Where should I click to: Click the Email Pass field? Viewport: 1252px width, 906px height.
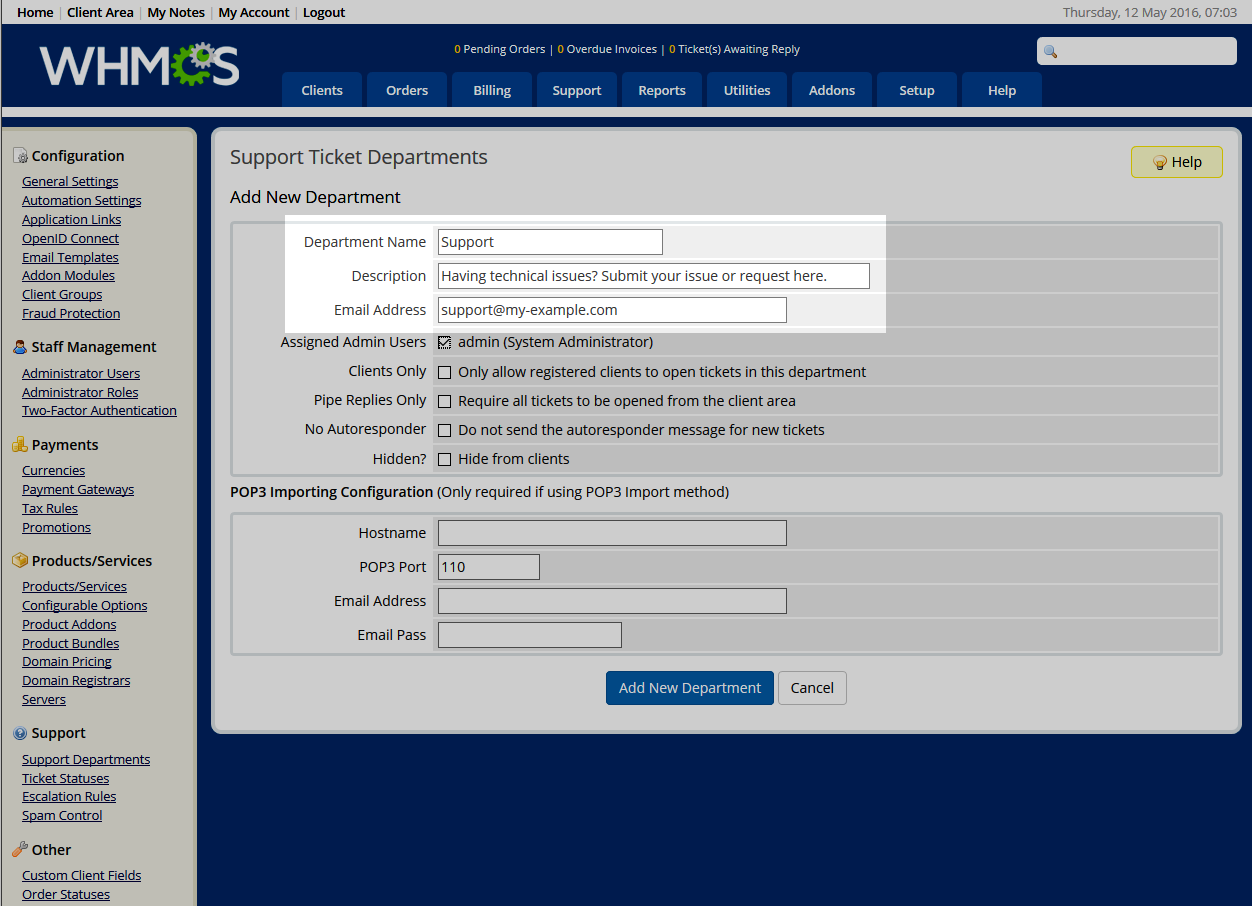pyautogui.click(x=530, y=635)
